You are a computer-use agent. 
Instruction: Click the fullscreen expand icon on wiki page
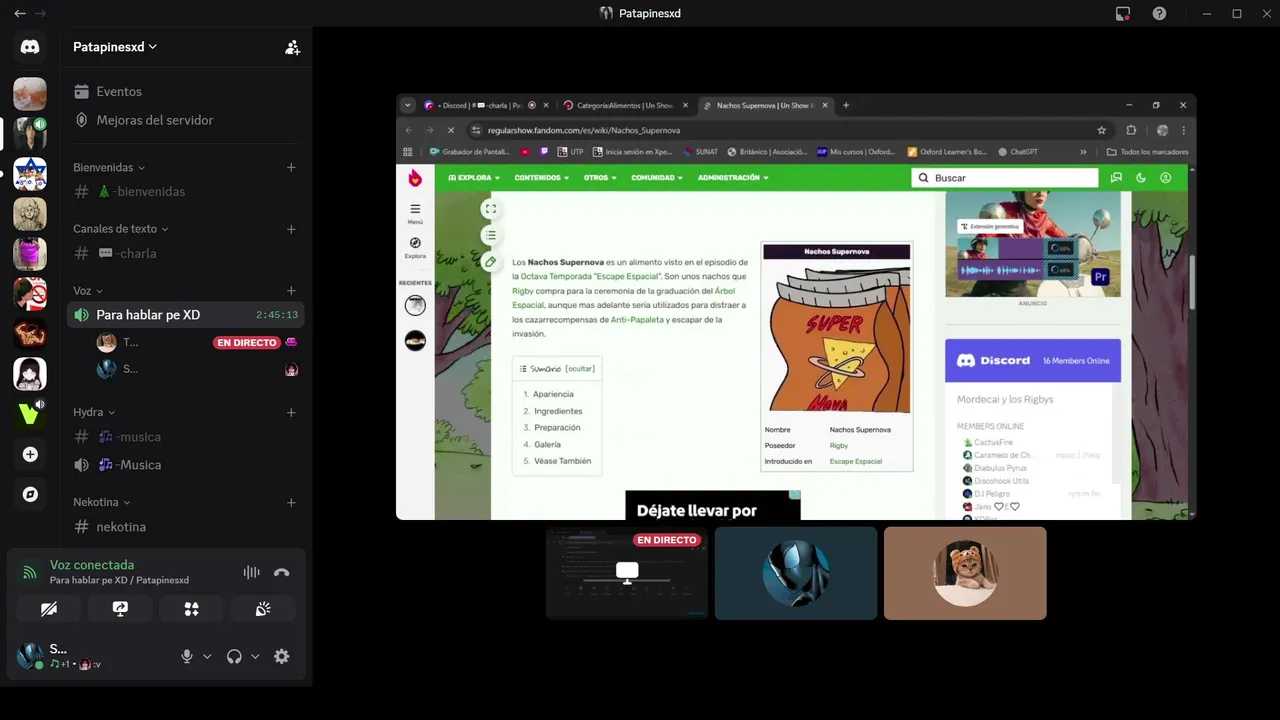490,209
